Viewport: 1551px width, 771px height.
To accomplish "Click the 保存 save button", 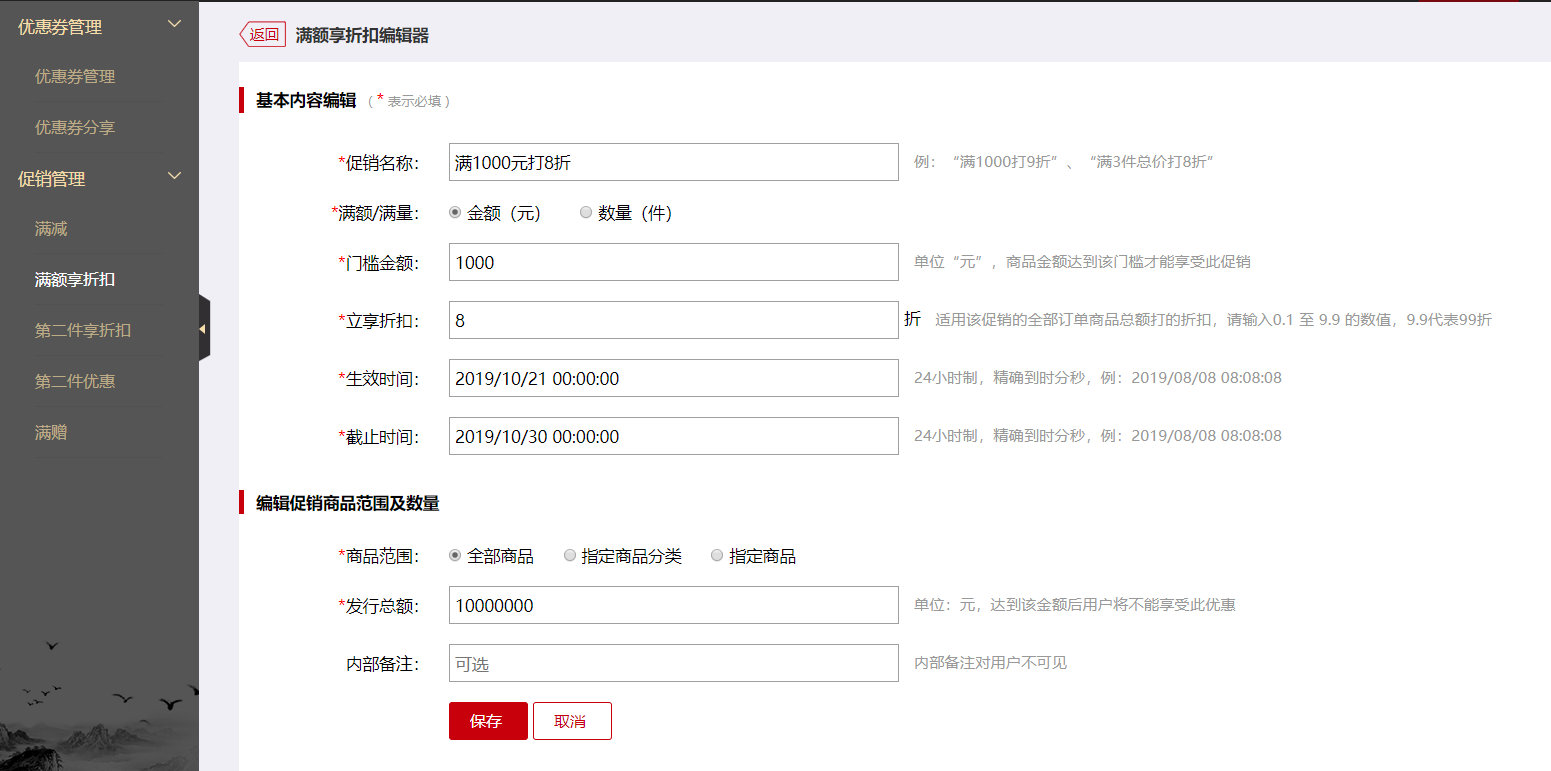I will pyautogui.click(x=488, y=720).
